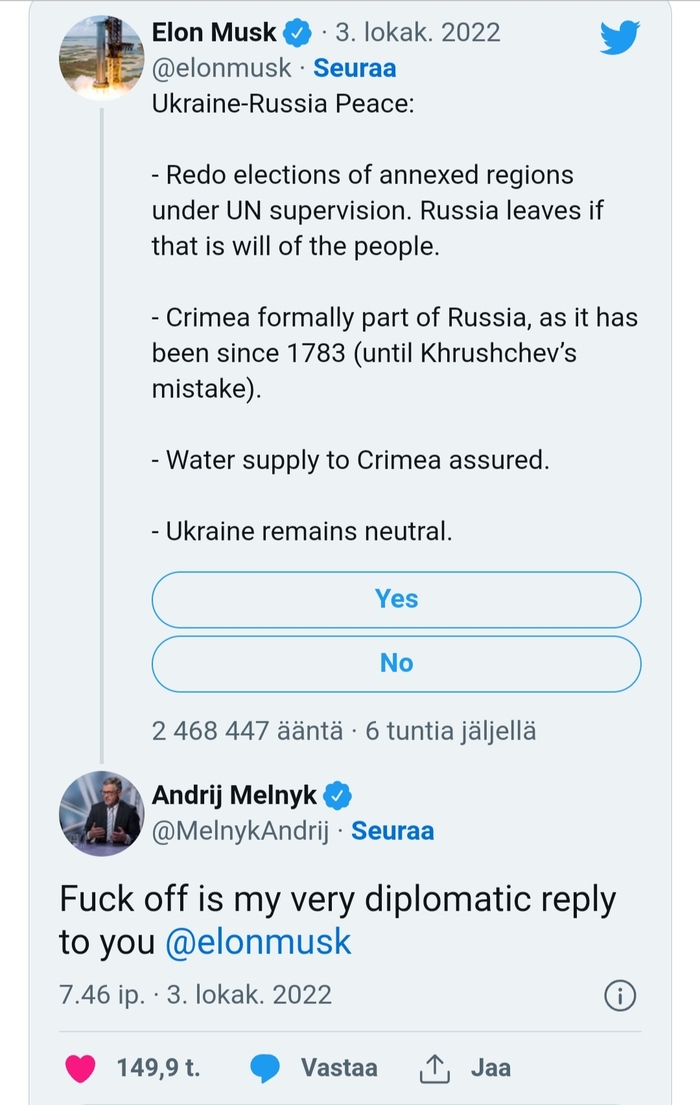Screen dimensions: 700x1105
Task: Share the tweet using the Jaa icon
Action: pyautogui.click(x=434, y=1068)
